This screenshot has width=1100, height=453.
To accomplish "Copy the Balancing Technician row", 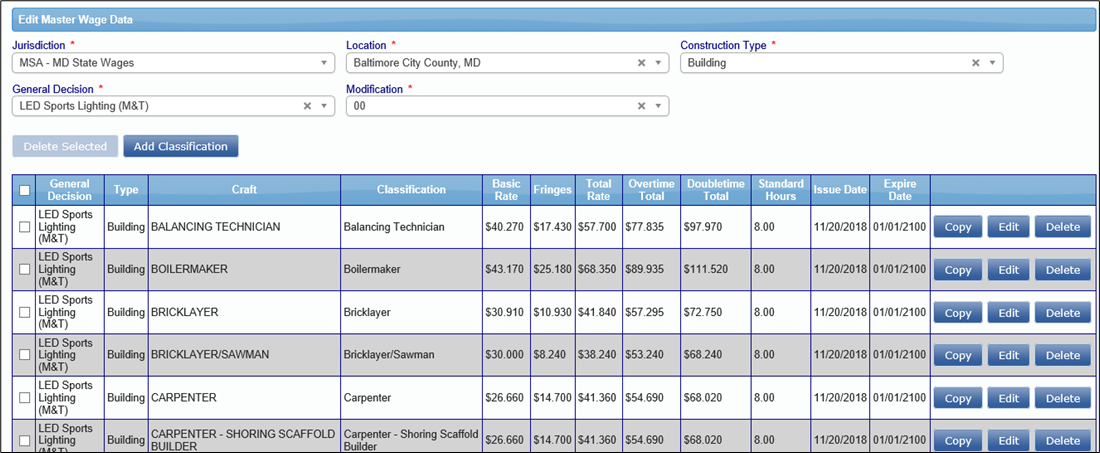I will (958, 227).
